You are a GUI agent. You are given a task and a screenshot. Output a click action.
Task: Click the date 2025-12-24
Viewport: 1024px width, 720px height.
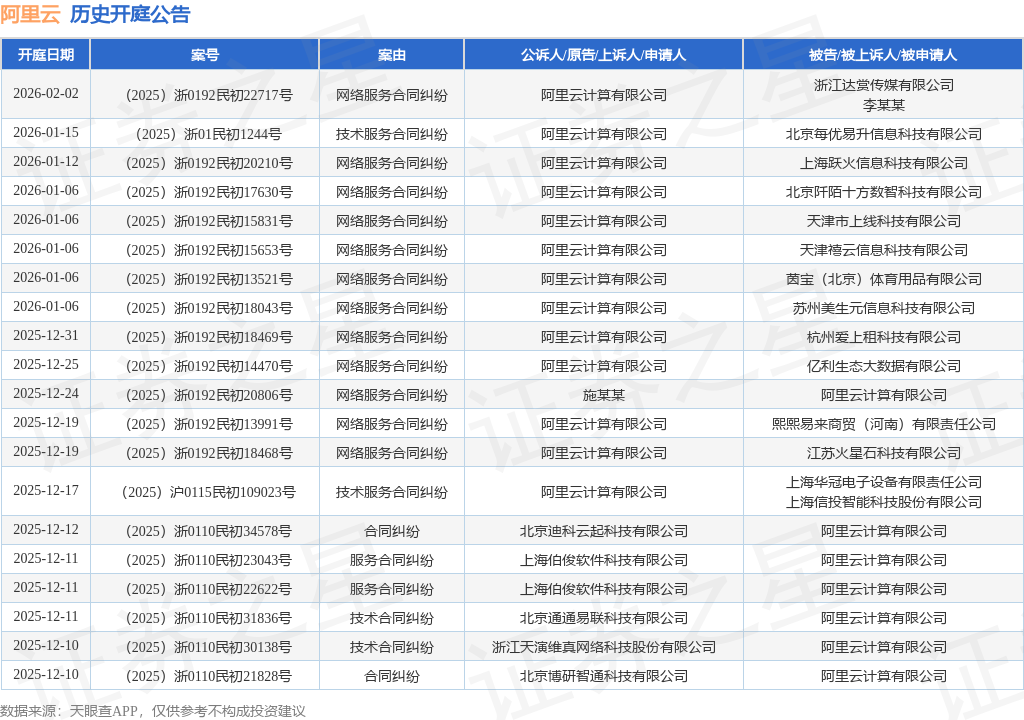[x=46, y=393]
